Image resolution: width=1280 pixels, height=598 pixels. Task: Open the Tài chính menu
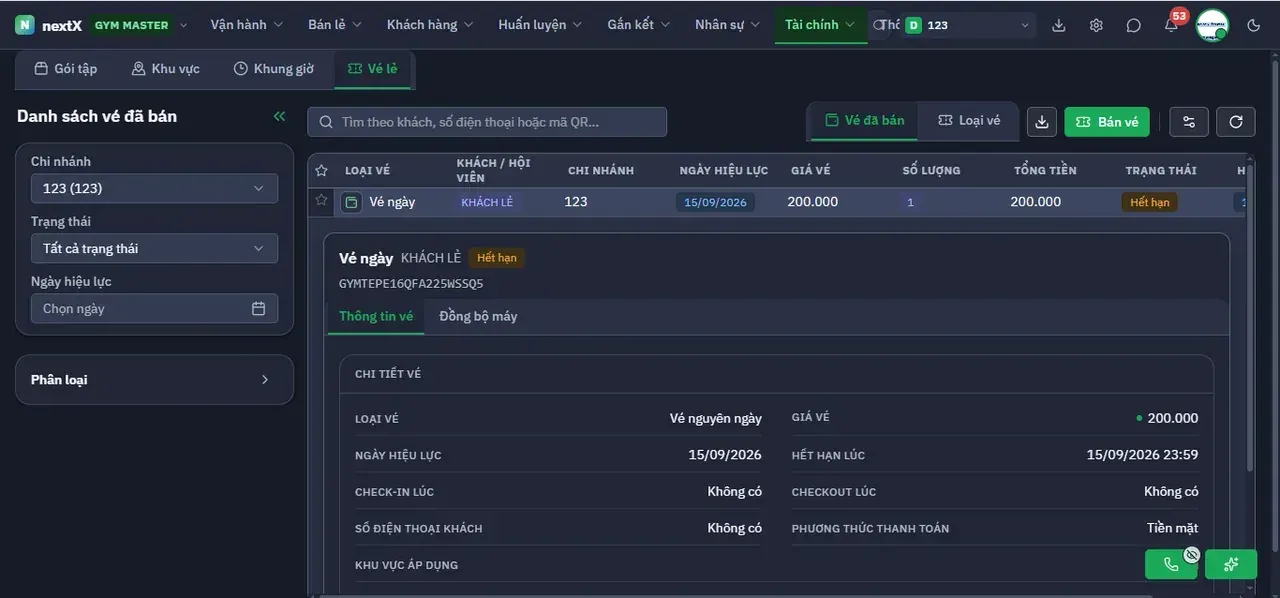(x=820, y=25)
